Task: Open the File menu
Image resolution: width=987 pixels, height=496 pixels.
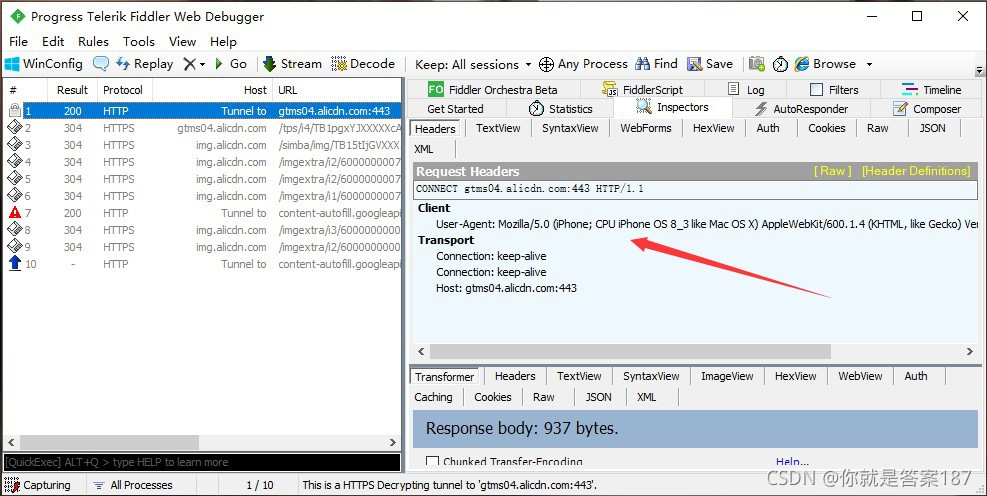Action: (18, 42)
